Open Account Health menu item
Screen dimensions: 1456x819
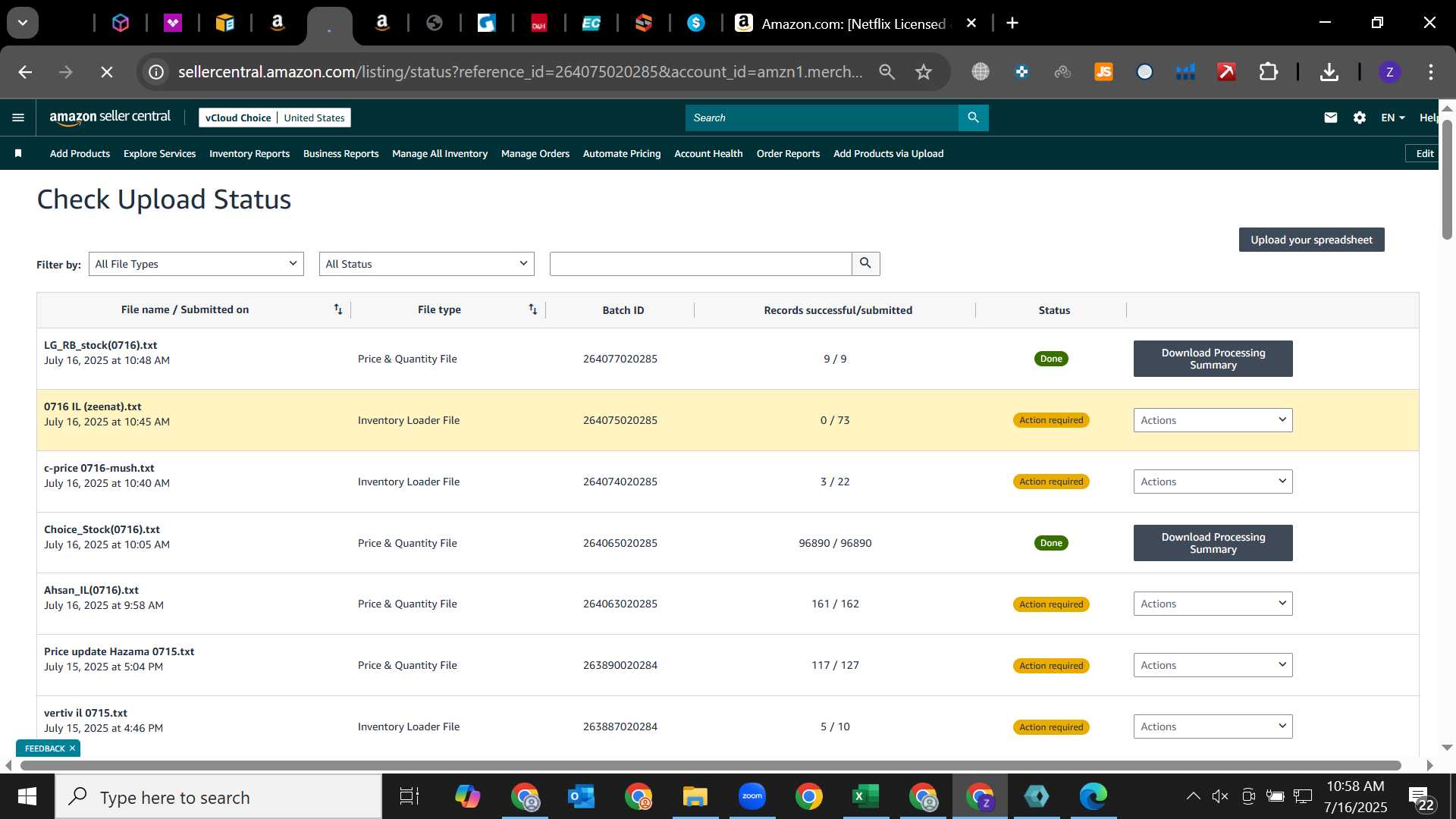pyautogui.click(x=708, y=153)
